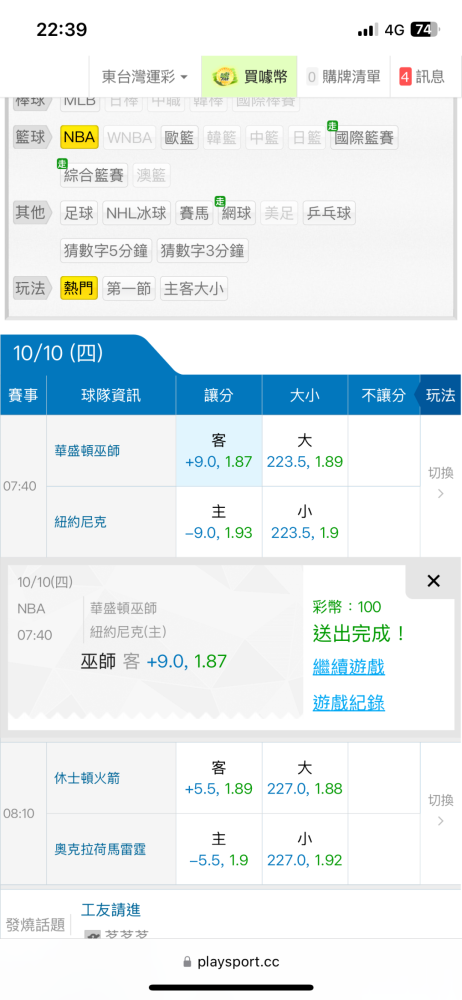
Task: Open 購牌清單 cart counter
Action: coord(312,77)
